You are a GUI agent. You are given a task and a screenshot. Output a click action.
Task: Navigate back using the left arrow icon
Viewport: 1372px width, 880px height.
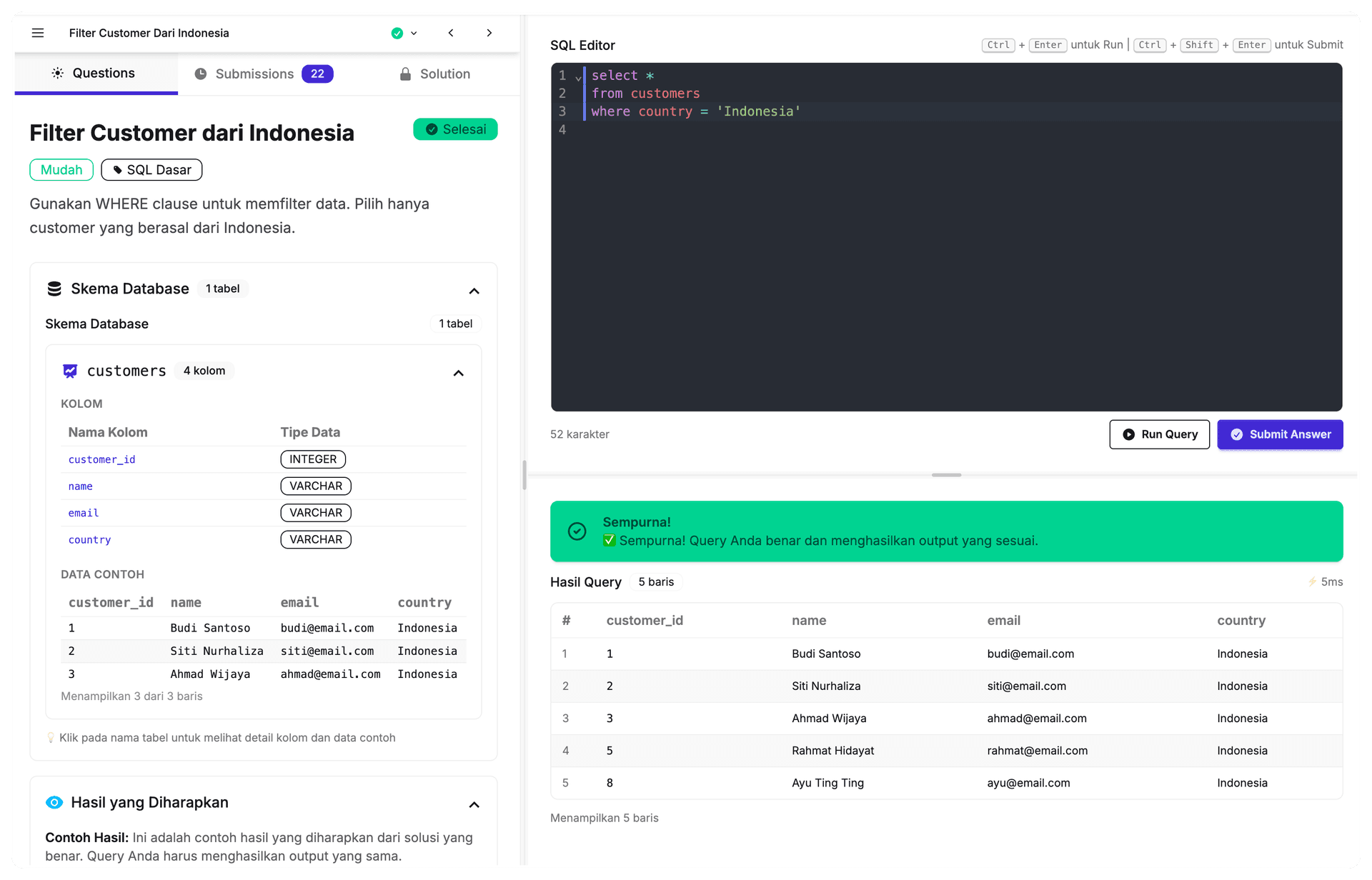[451, 33]
